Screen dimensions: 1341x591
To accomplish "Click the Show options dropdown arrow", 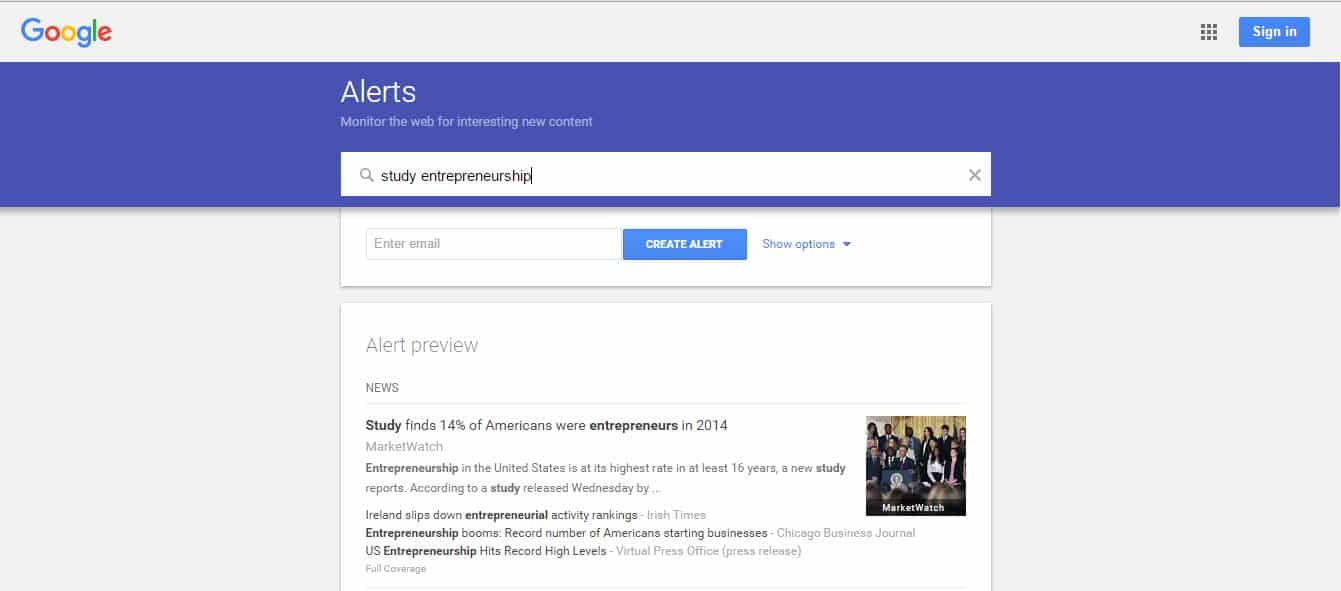I will [x=846, y=244].
